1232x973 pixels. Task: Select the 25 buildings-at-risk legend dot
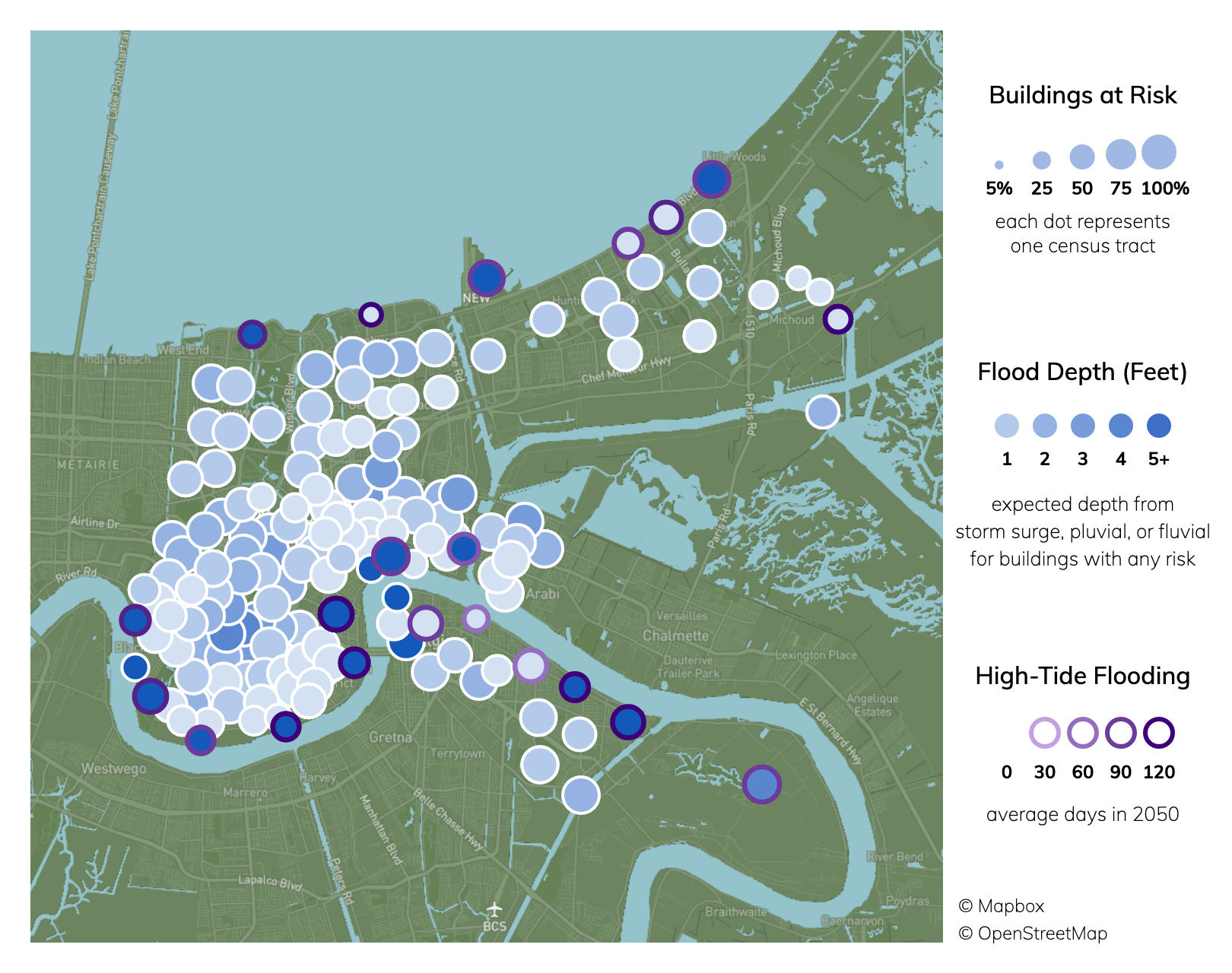[1041, 160]
